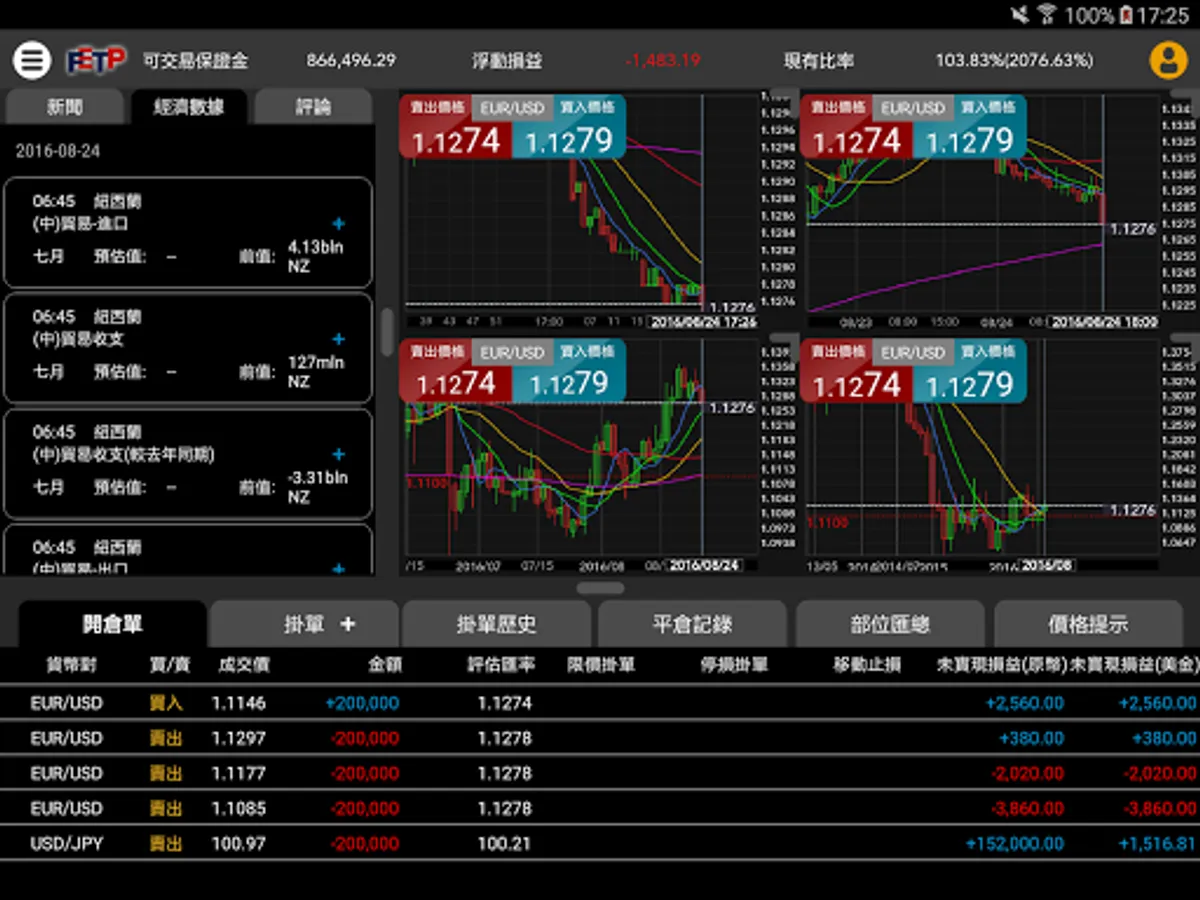Select EUR/USD position with price 1.1085
Screen dimensions: 1200x900
[600, 808]
